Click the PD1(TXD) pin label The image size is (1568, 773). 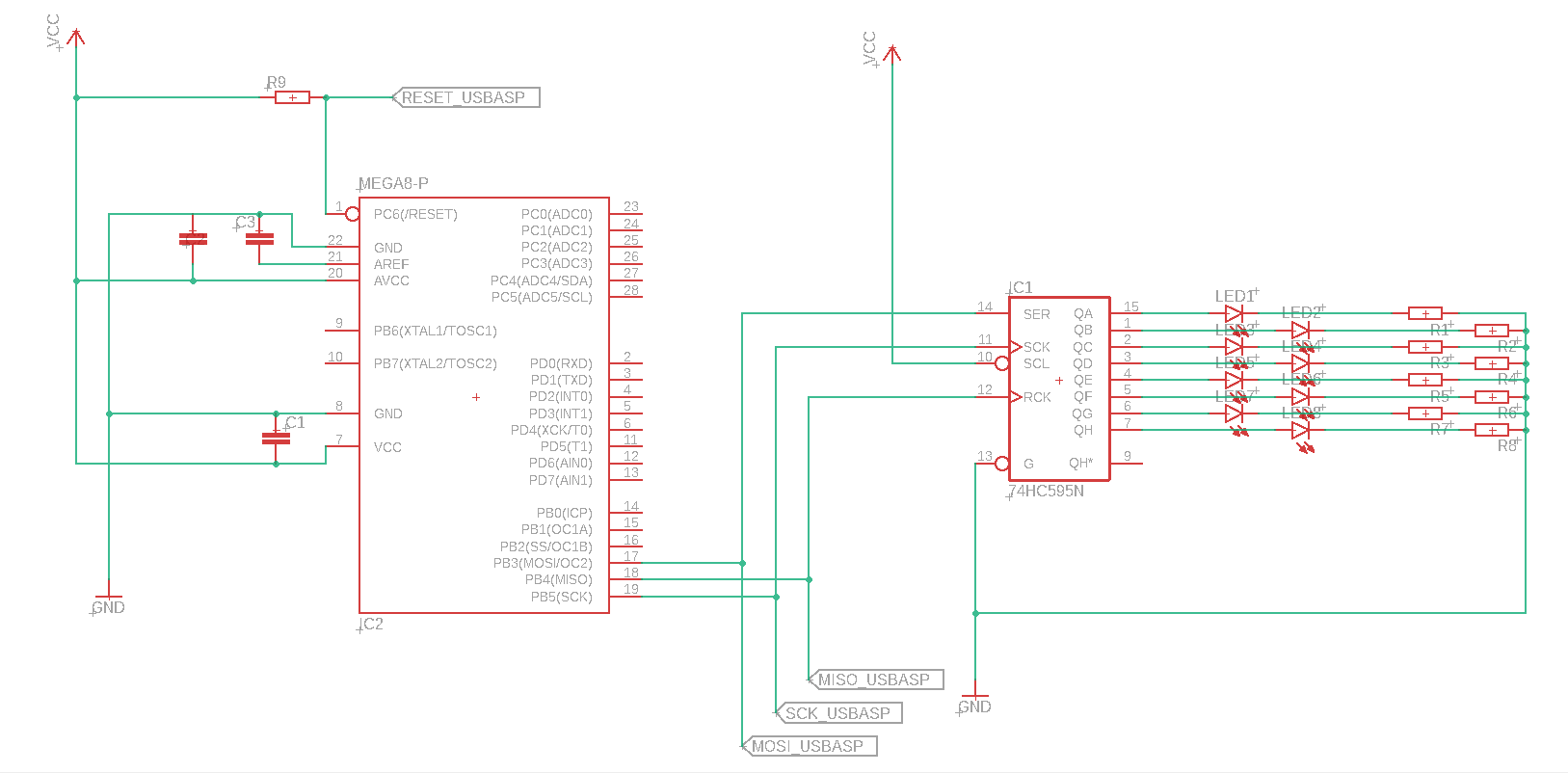point(562,380)
